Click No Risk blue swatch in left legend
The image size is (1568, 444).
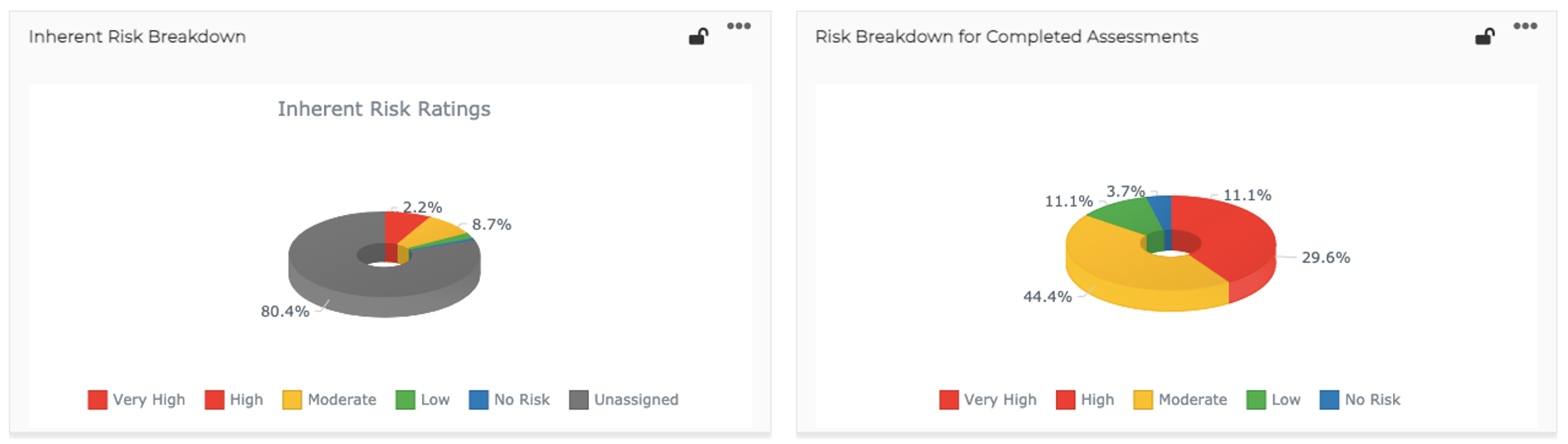(478, 399)
